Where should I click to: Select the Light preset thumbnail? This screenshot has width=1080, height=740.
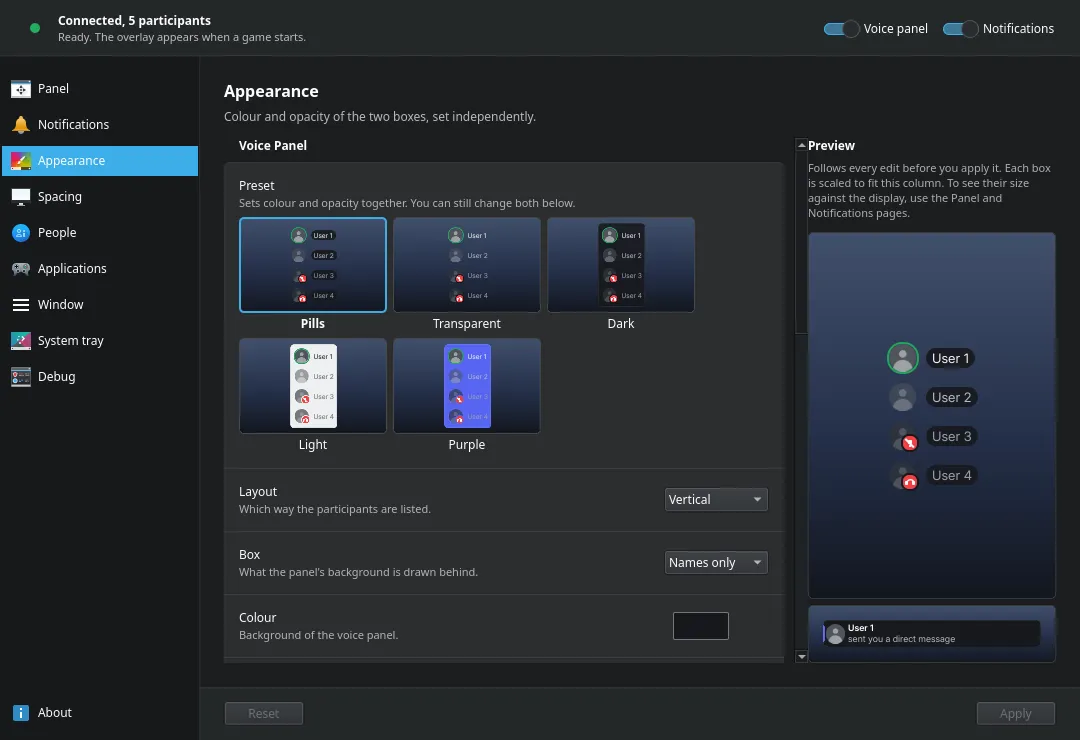pos(313,386)
